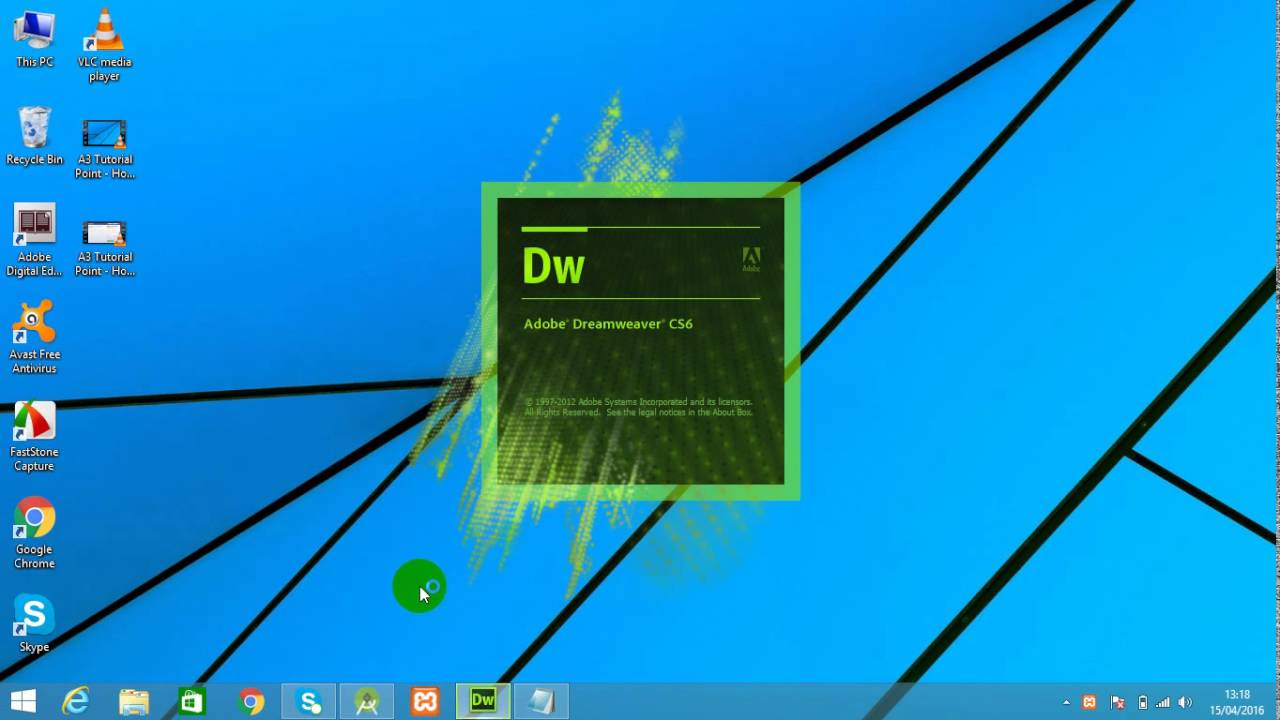This screenshot has height=720, width=1280.
Task: Launch Internet Explorer from the taskbar
Action: point(76,701)
